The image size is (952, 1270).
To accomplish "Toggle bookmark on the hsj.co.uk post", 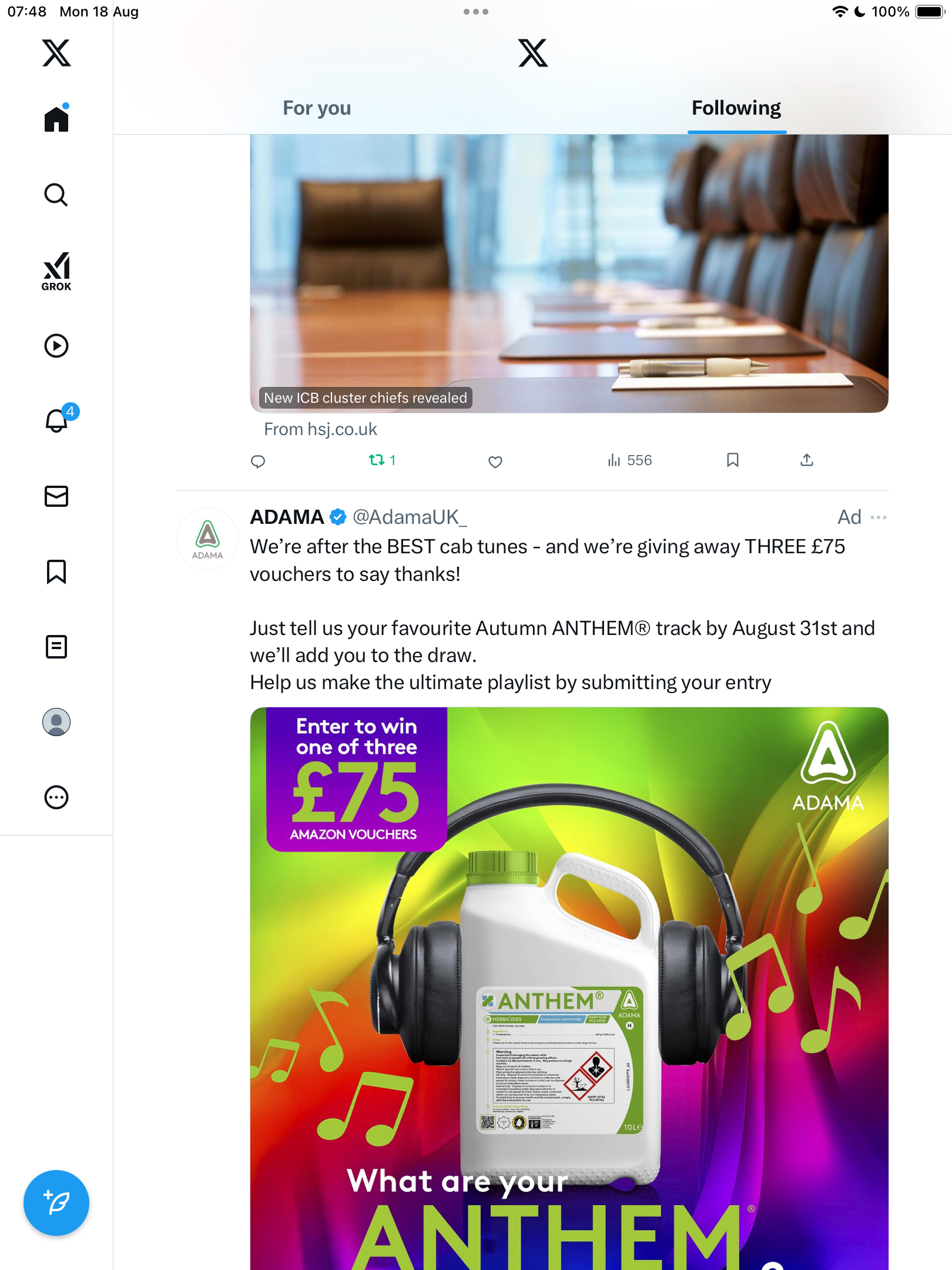I will (732, 460).
